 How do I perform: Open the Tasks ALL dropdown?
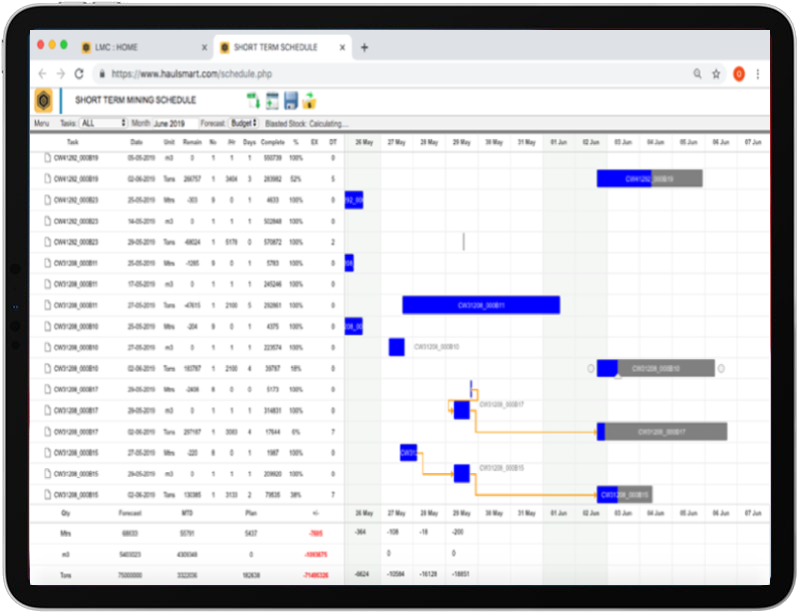(x=103, y=124)
